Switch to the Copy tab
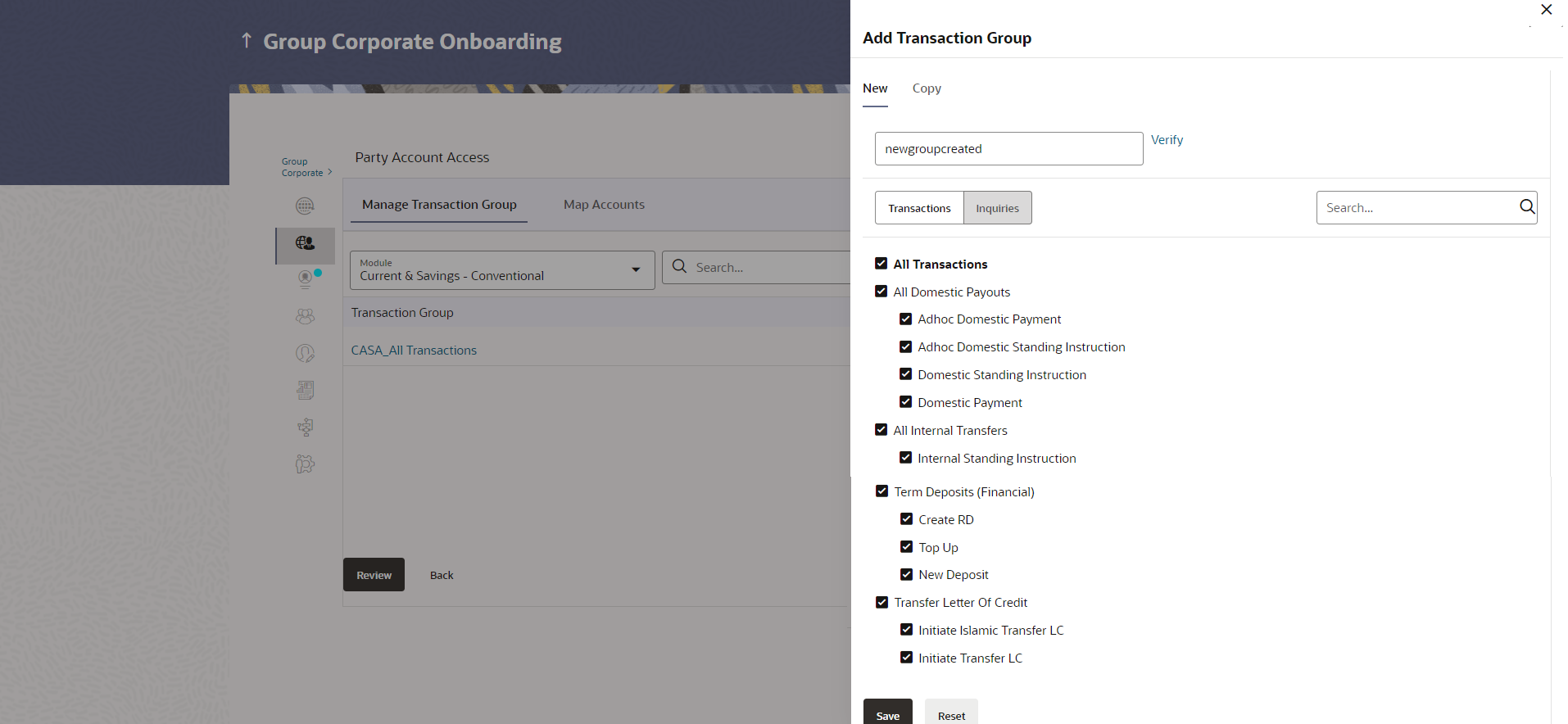 tap(927, 88)
